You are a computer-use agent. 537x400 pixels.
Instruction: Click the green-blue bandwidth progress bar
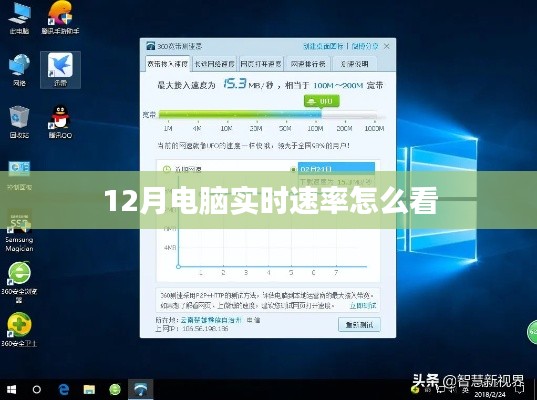coord(268,114)
